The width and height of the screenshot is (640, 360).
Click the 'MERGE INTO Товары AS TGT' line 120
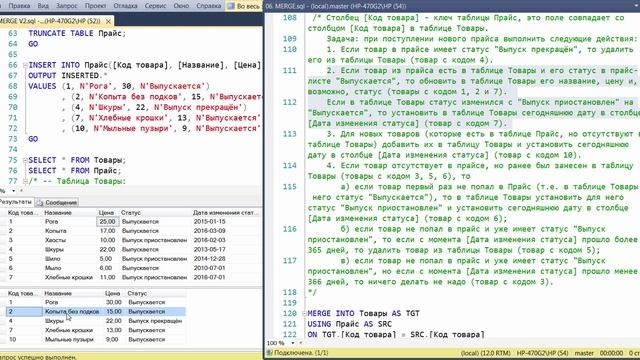[x=363, y=313]
